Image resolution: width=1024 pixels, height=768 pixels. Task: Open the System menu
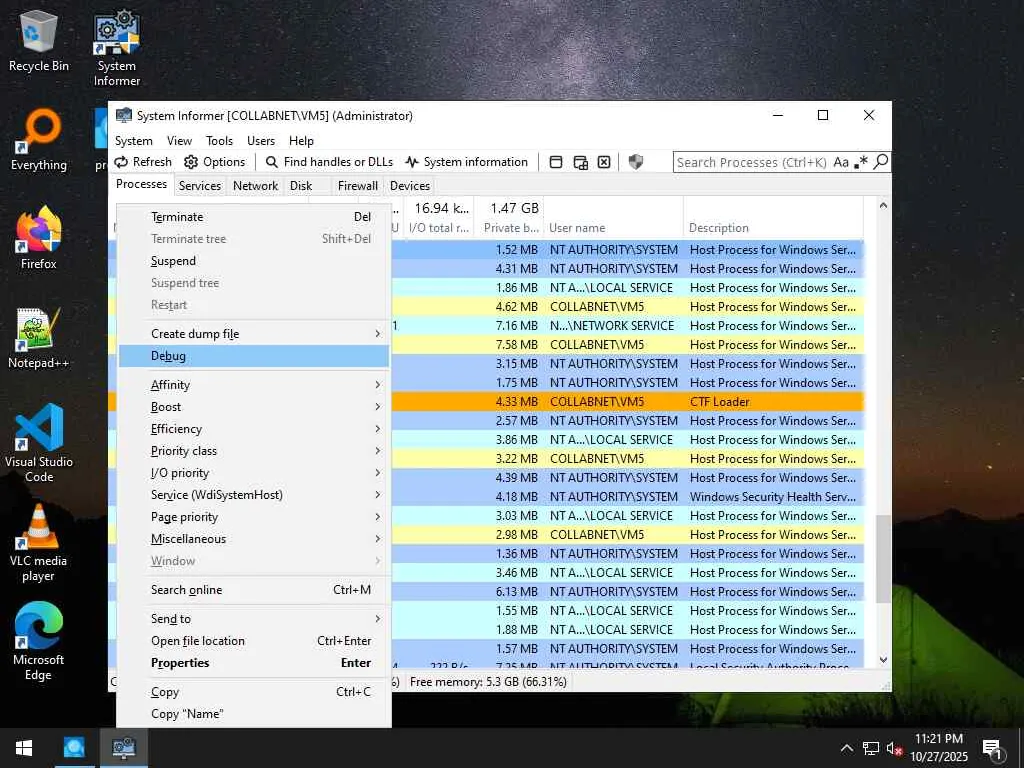134,141
